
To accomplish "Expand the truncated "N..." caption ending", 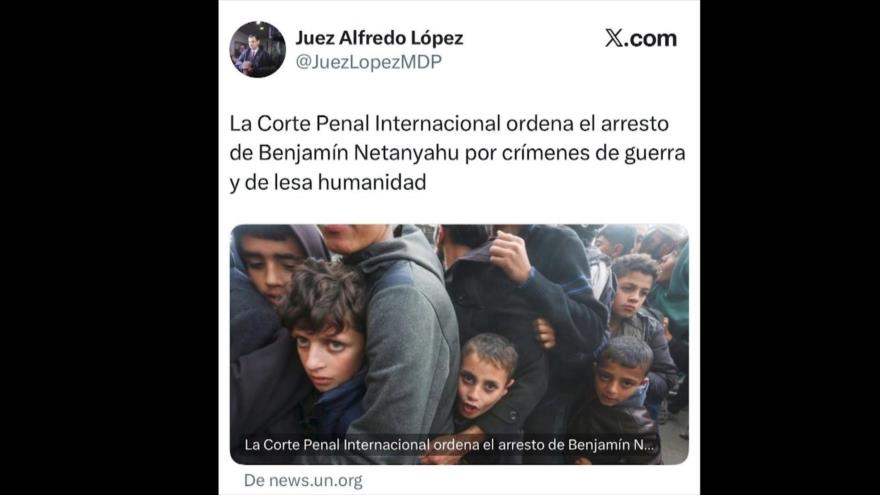I will [643, 445].
